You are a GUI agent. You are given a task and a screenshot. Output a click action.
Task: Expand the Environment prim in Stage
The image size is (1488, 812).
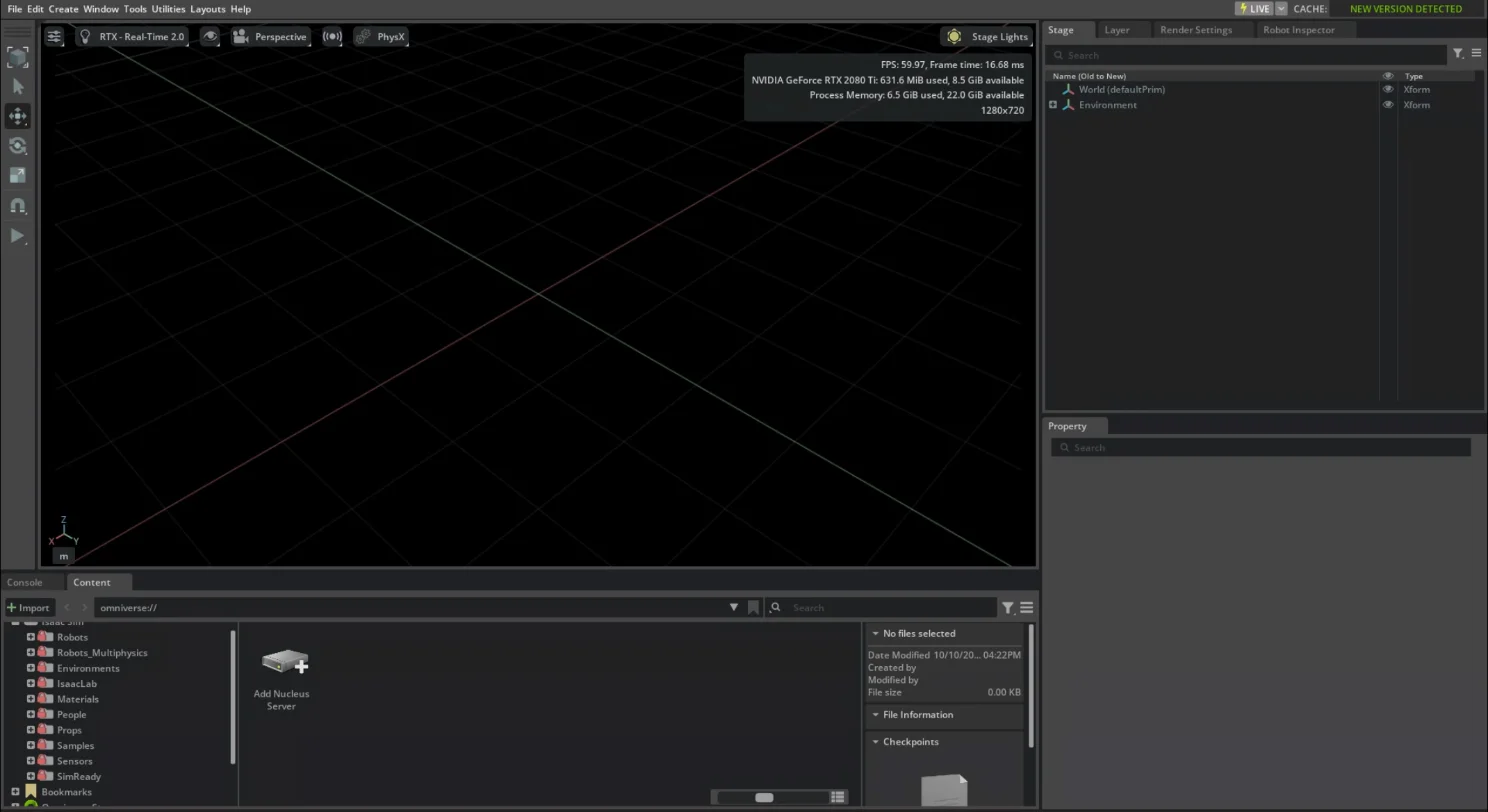[1053, 105]
